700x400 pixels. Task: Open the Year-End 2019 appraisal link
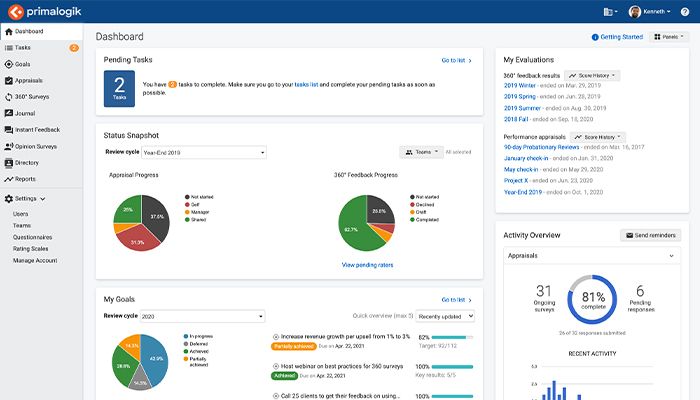pos(523,192)
